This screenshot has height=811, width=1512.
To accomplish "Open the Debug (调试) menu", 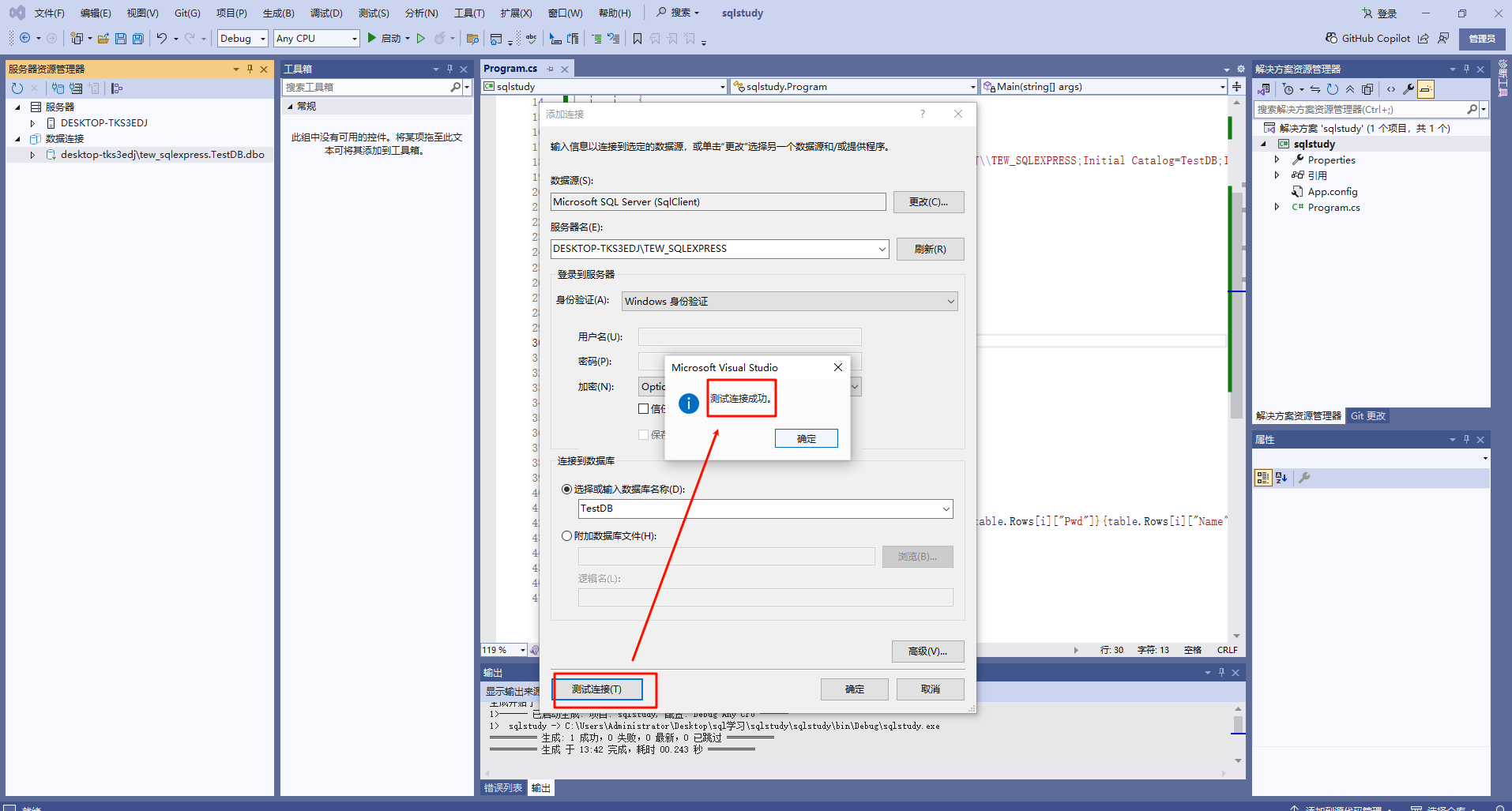I will pyautogui.click(x=326, y=13).
